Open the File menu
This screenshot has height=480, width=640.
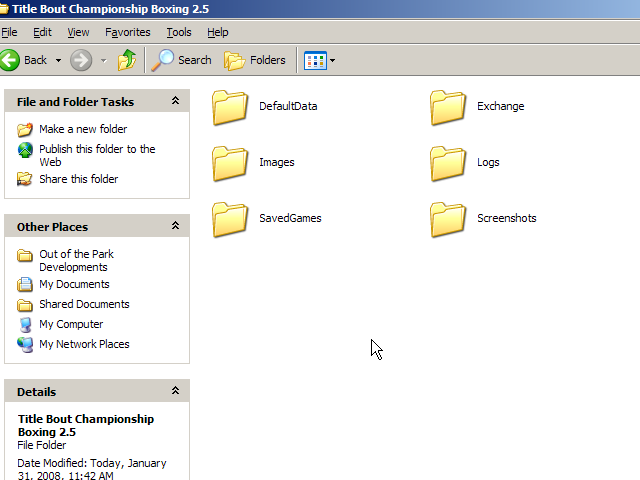tap(9, 32)
